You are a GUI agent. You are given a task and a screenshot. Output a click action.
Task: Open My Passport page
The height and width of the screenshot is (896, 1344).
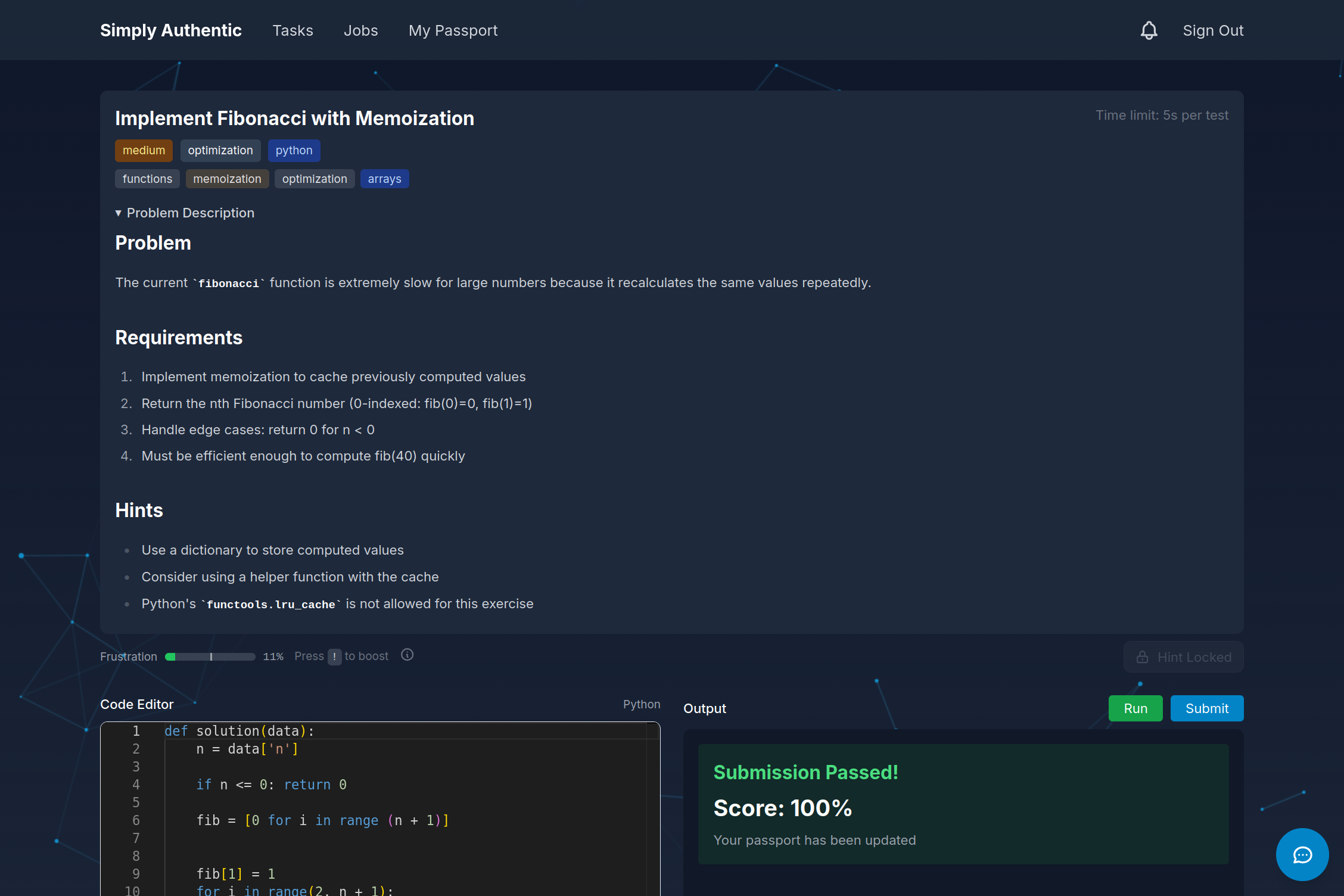(x=453, y=30)
